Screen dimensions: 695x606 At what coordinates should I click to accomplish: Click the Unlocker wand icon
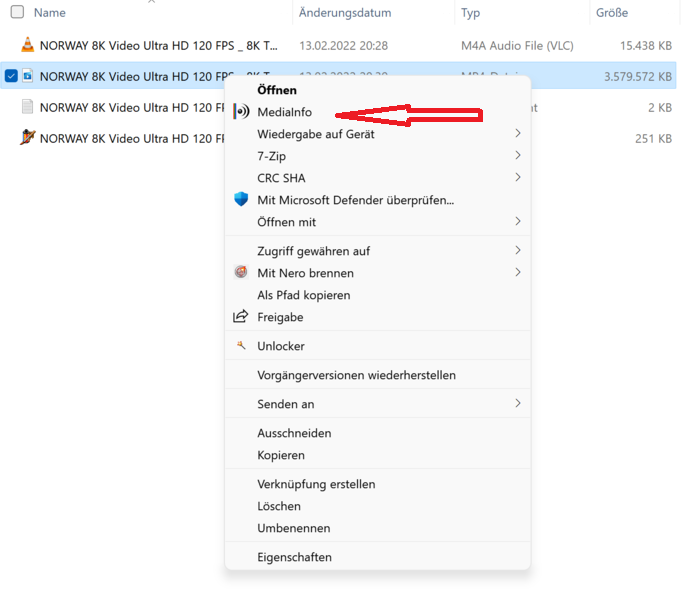[x=240, y=346]
